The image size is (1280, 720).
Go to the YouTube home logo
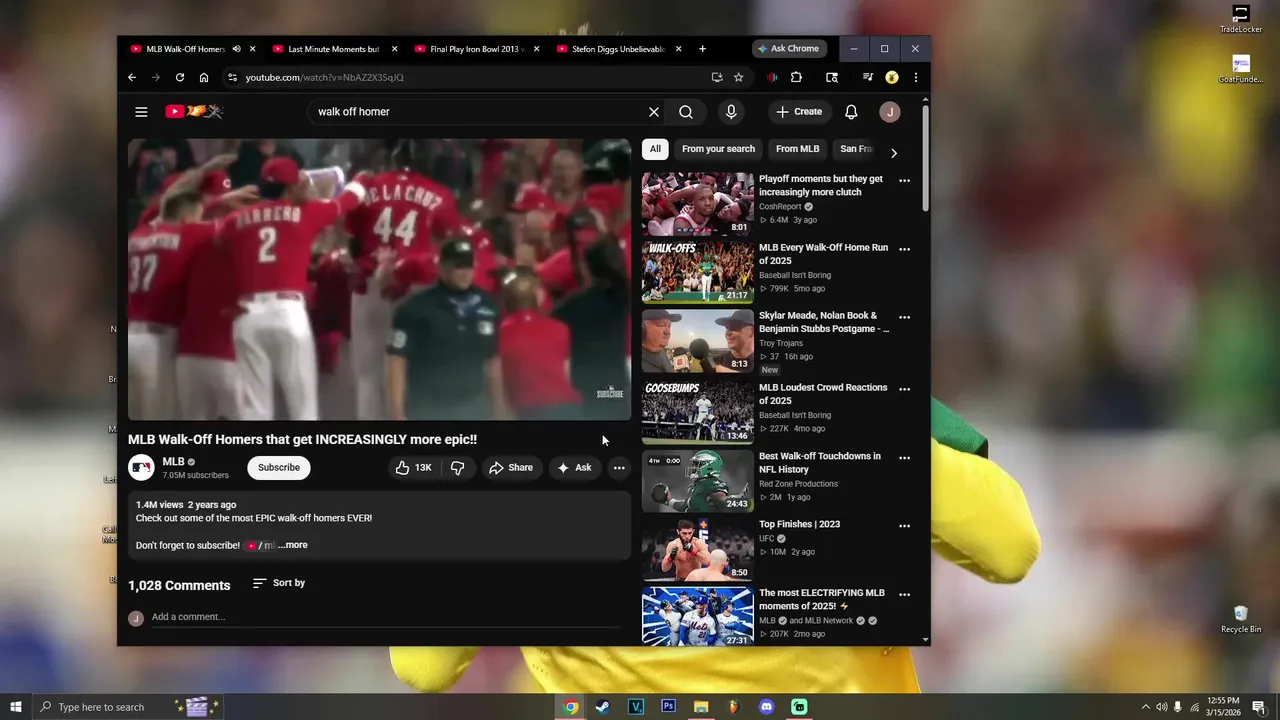click(x=194, y=112)
